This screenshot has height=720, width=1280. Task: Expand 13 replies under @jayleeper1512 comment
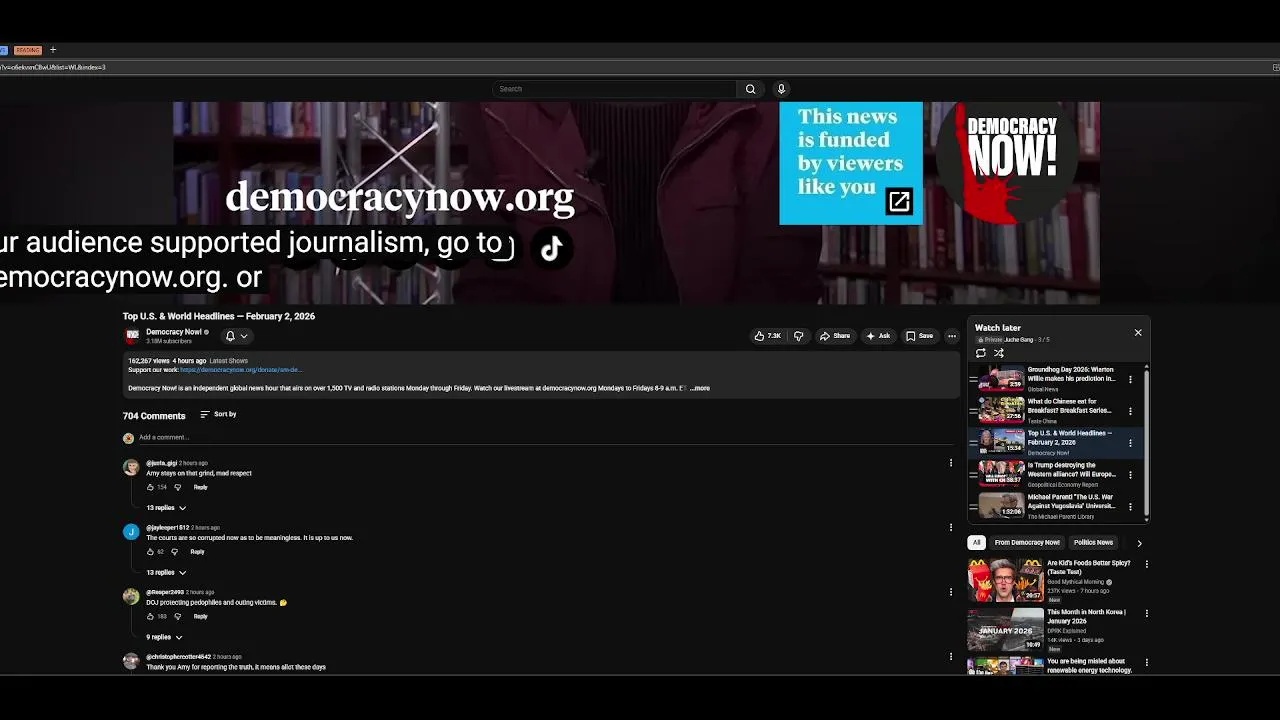tap(166, 573)
